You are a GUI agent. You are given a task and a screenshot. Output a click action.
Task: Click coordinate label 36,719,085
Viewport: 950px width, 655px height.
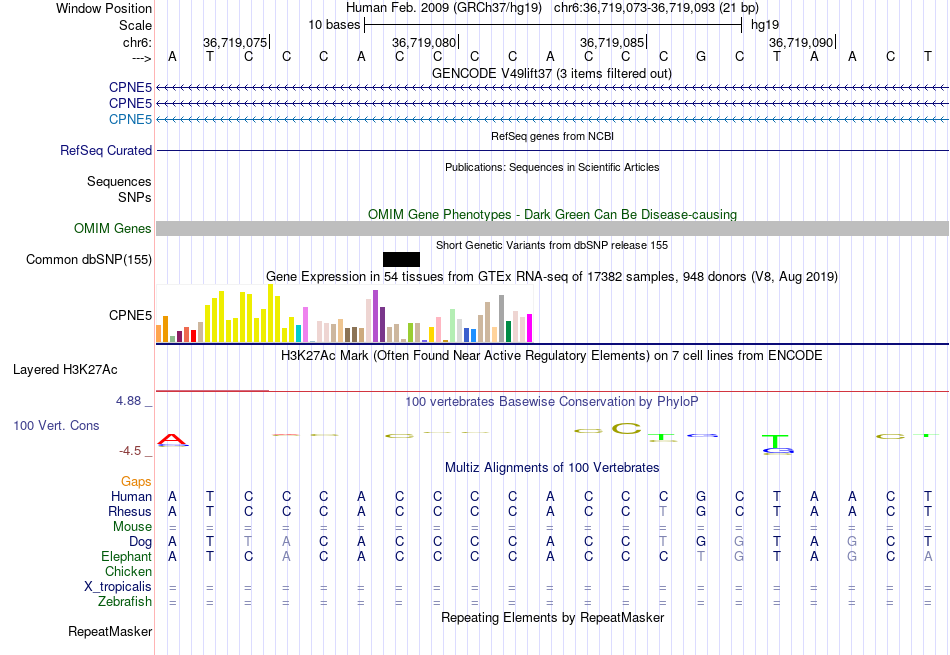click(x=612, y=42)
